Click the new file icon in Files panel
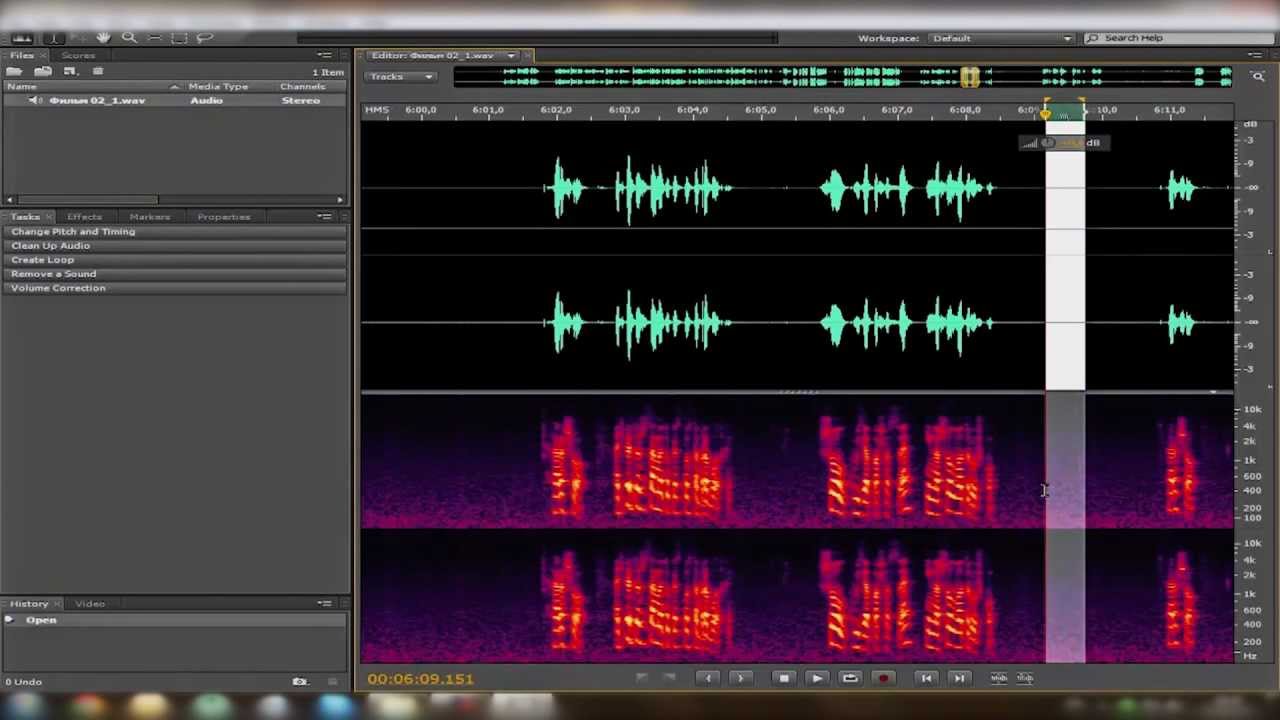Image resolution: width=1280 pixels, height=720 pixels. click(x=70, y=71)
